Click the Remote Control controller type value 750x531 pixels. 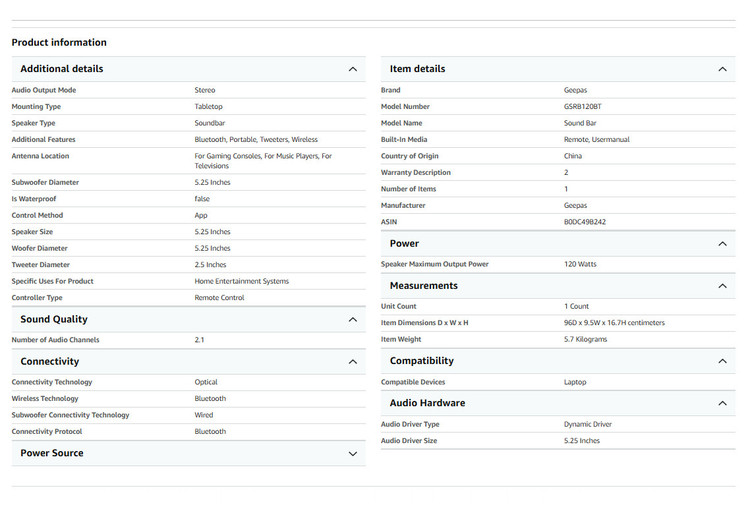coord(219,298)
